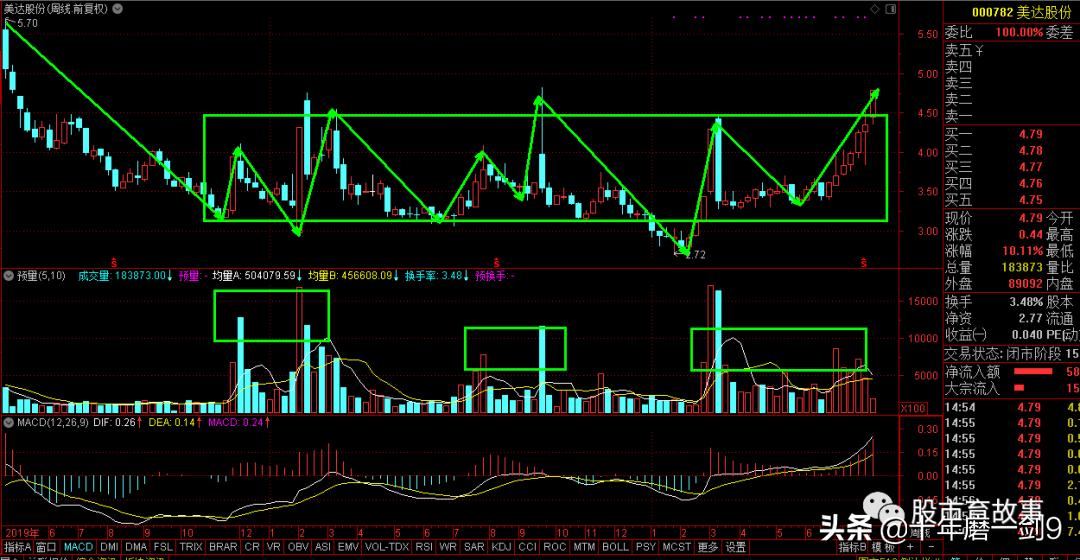This screenshot has width=1080, height=560.
Task: Switch to the OBV indicator tab
Action: 298,547
